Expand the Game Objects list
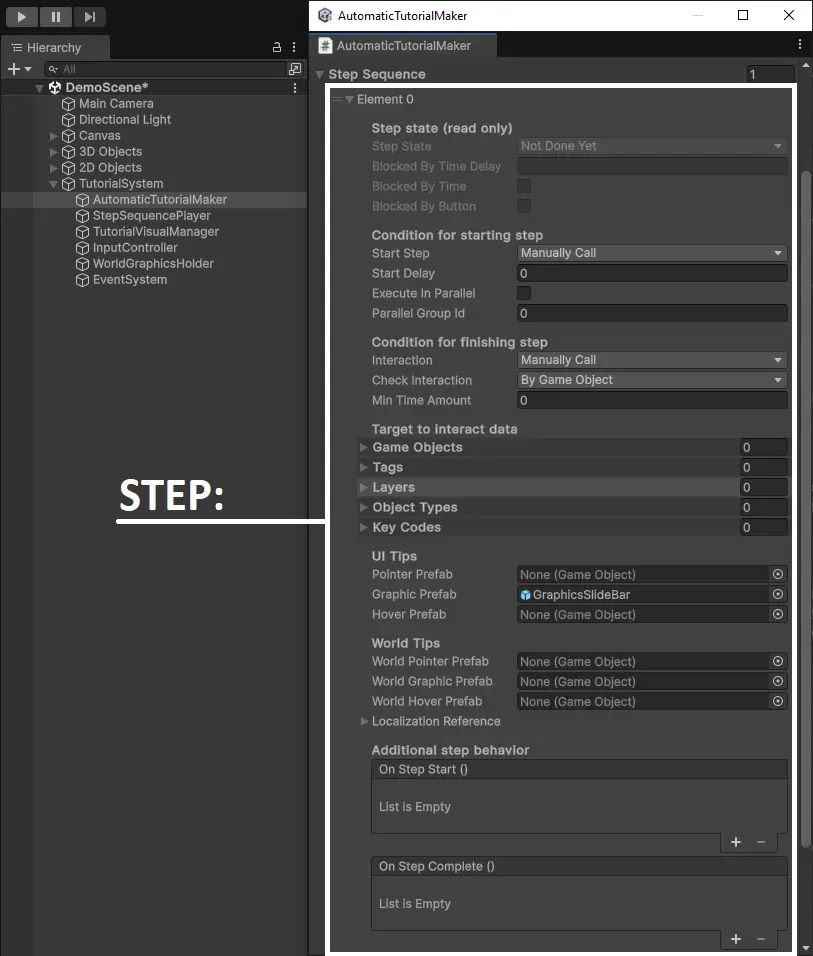 coord(364,447)
